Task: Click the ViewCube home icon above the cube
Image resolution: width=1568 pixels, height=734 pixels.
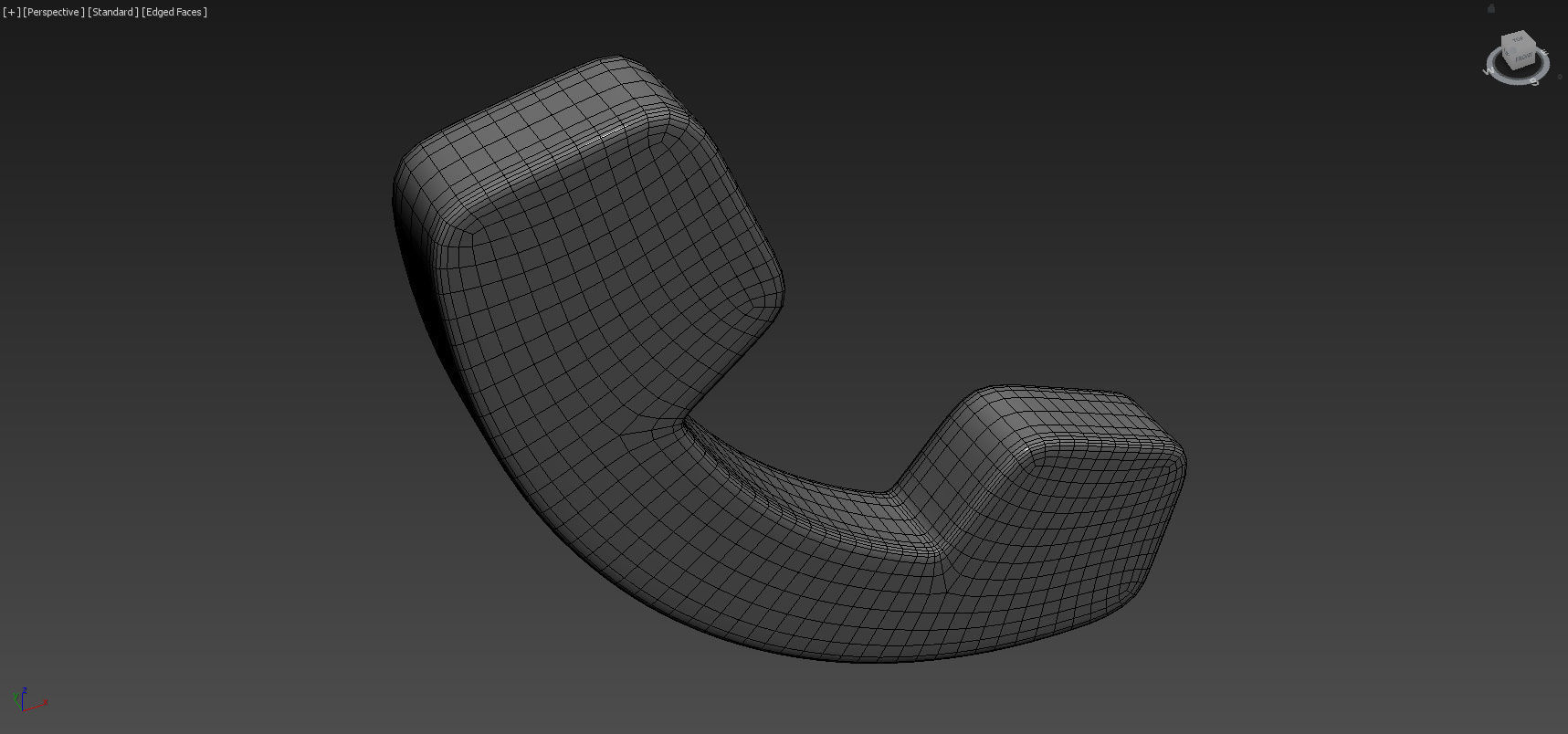Action: [x=1491, y=8]
